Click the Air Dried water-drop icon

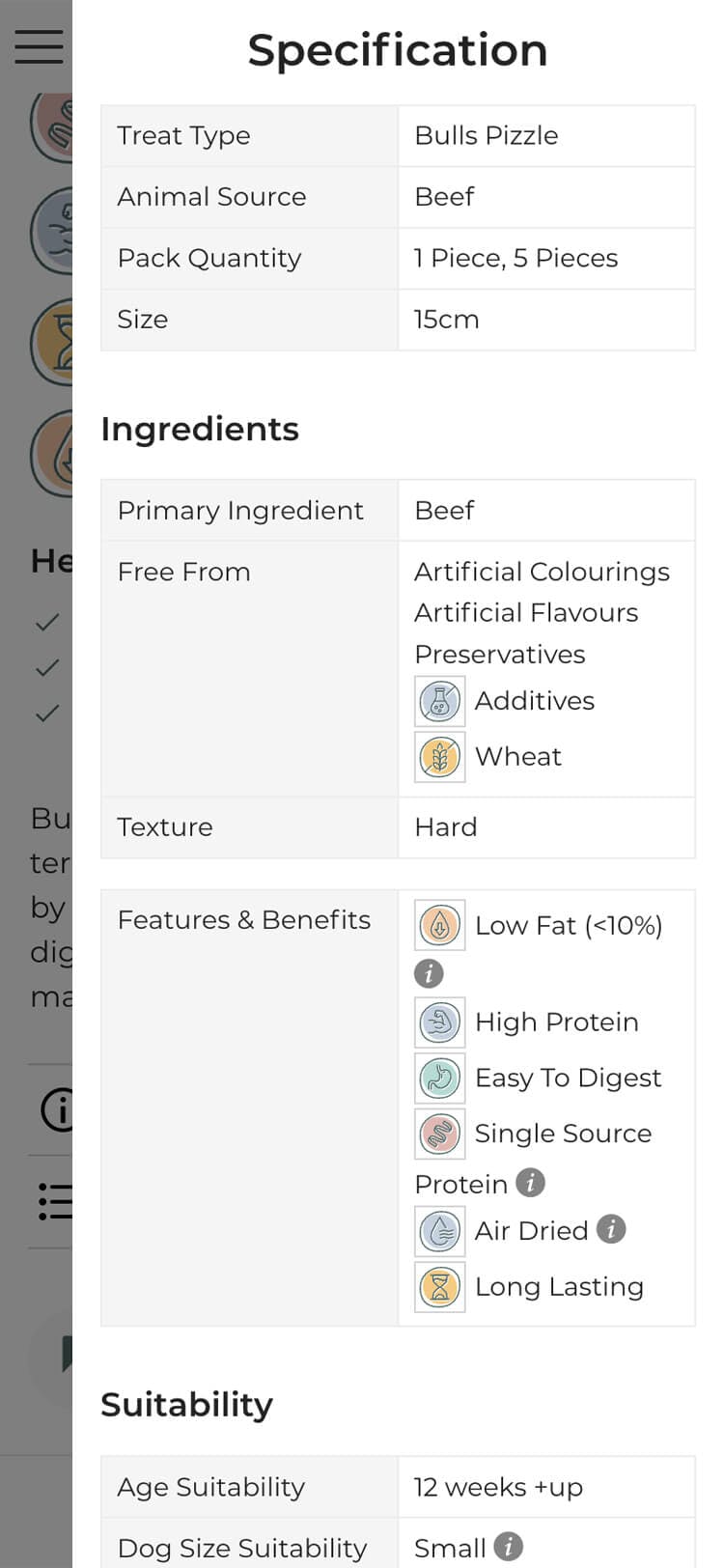click(439, 1231)
